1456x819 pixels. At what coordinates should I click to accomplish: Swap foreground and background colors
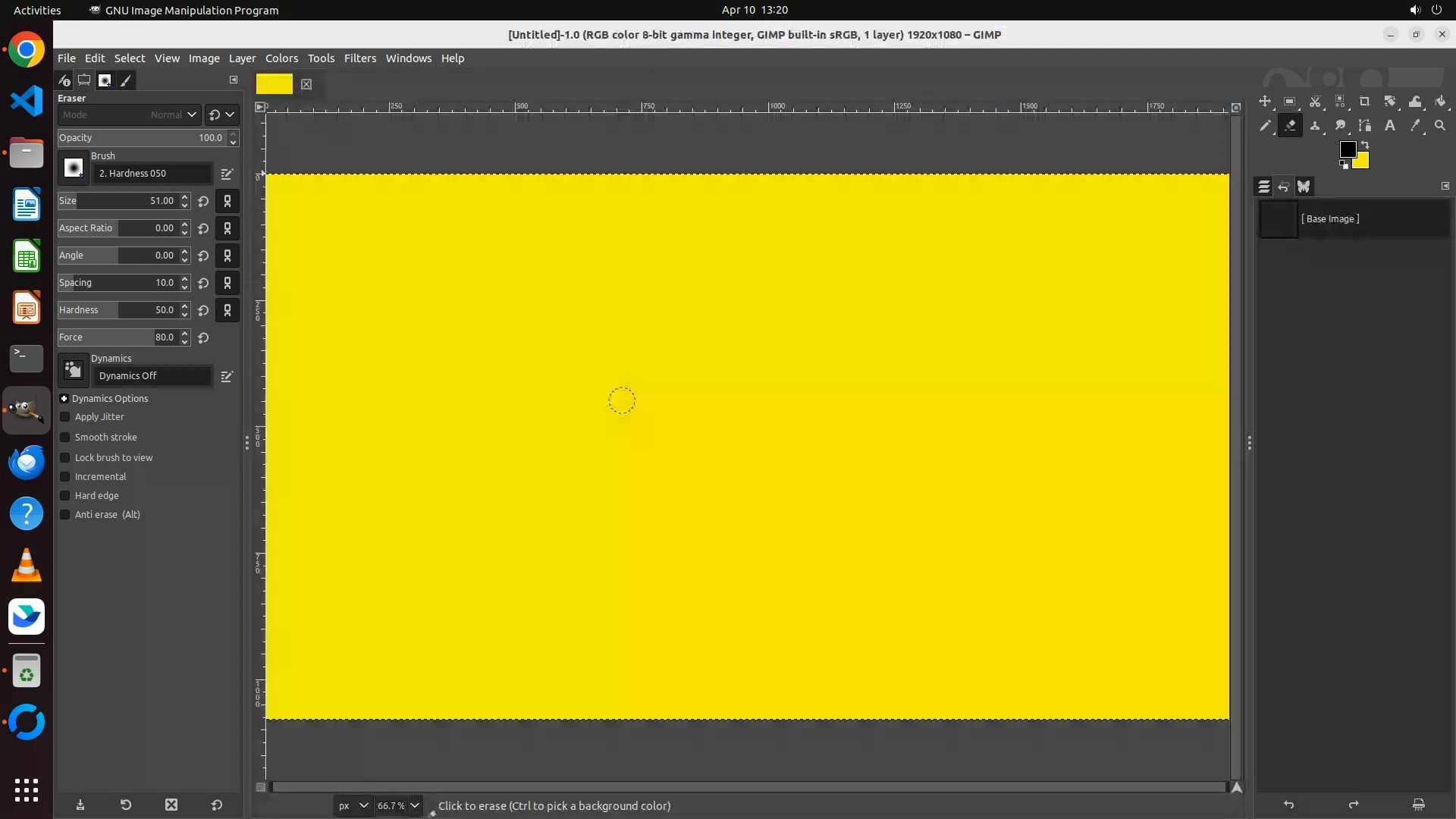pos(1365,144)
